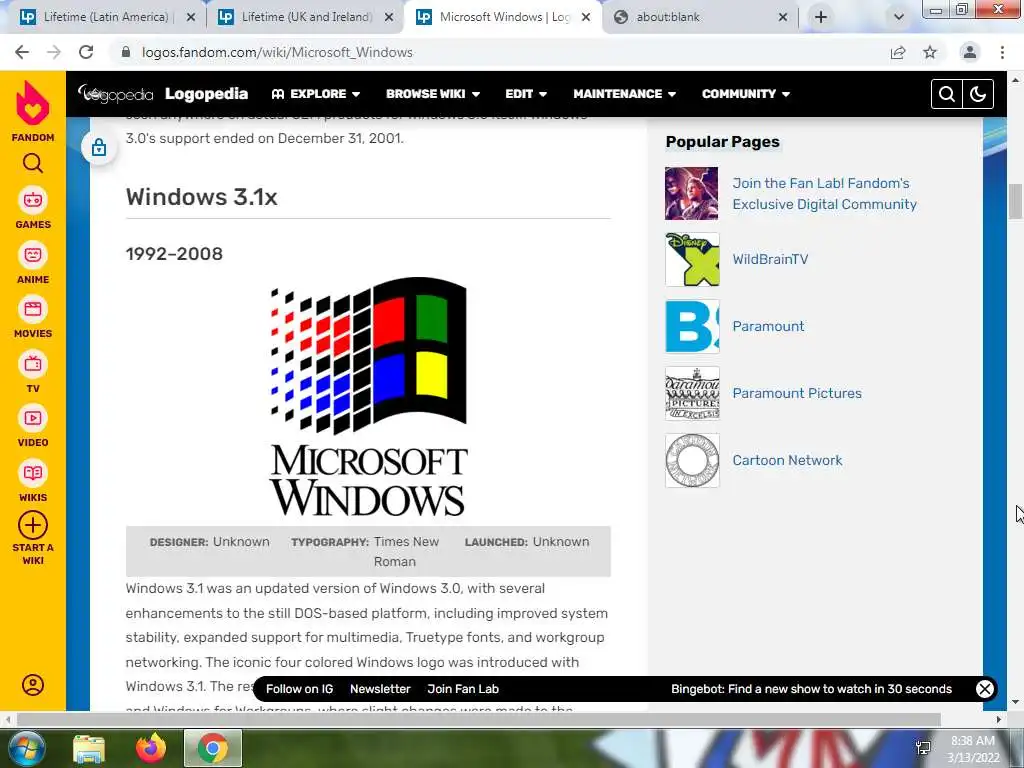Screen dimensions: 1024x768
Task: Click the Bingebot find a show link
Action: 811,689
